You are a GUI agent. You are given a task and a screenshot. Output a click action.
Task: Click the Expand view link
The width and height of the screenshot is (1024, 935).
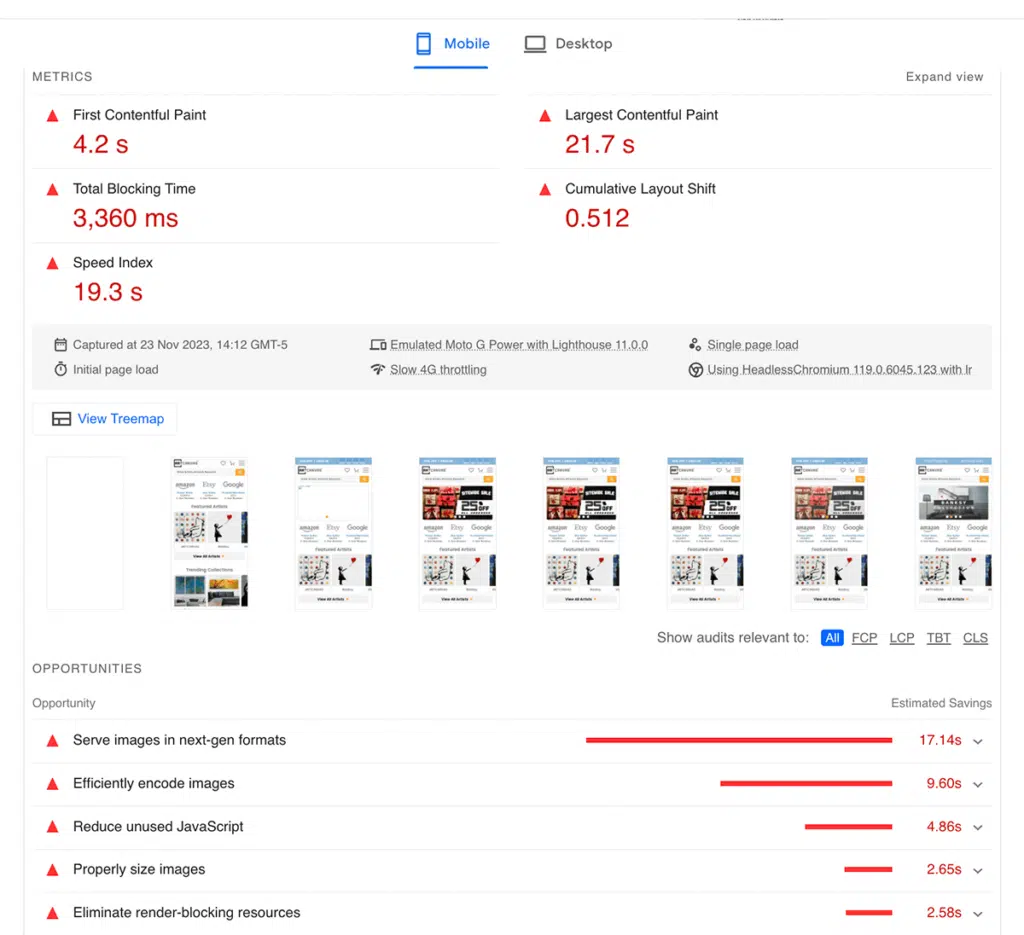pos(944,76)
